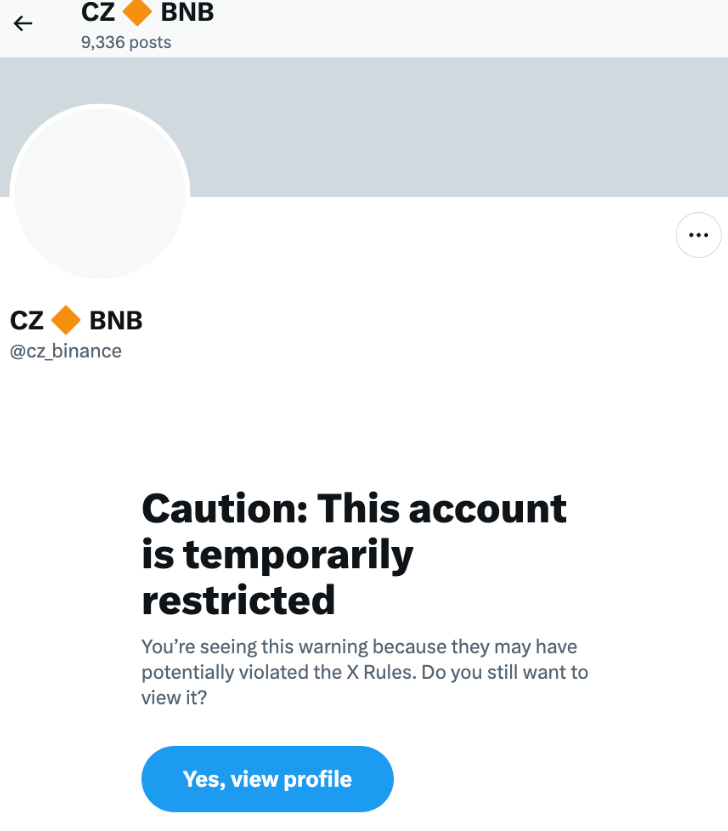The height and width of the screenshot is (831, 728).
Task: Click the orange diamond in the top header title
Action: [x=137, y=13]
